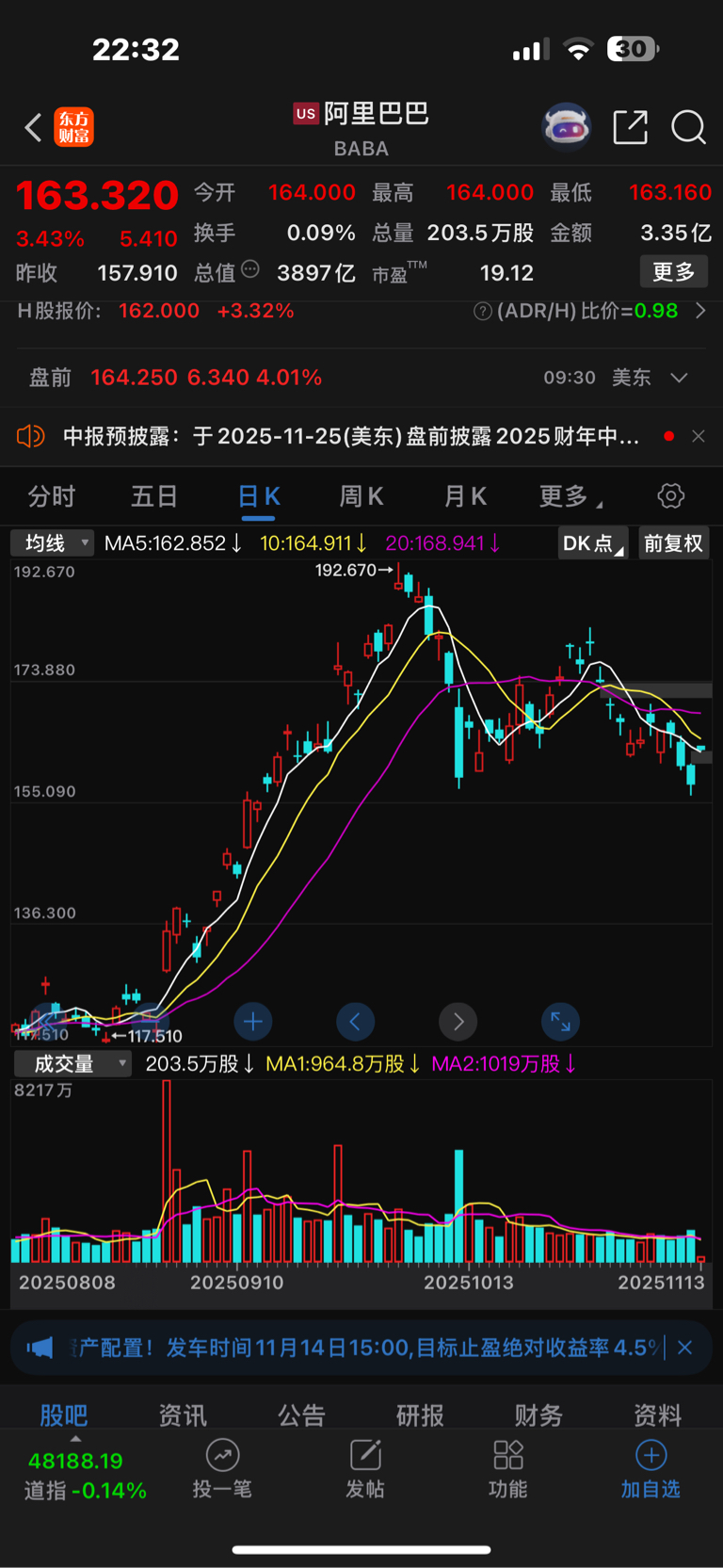Tap the tallest red volume bar

click(x=167, y=1172)
